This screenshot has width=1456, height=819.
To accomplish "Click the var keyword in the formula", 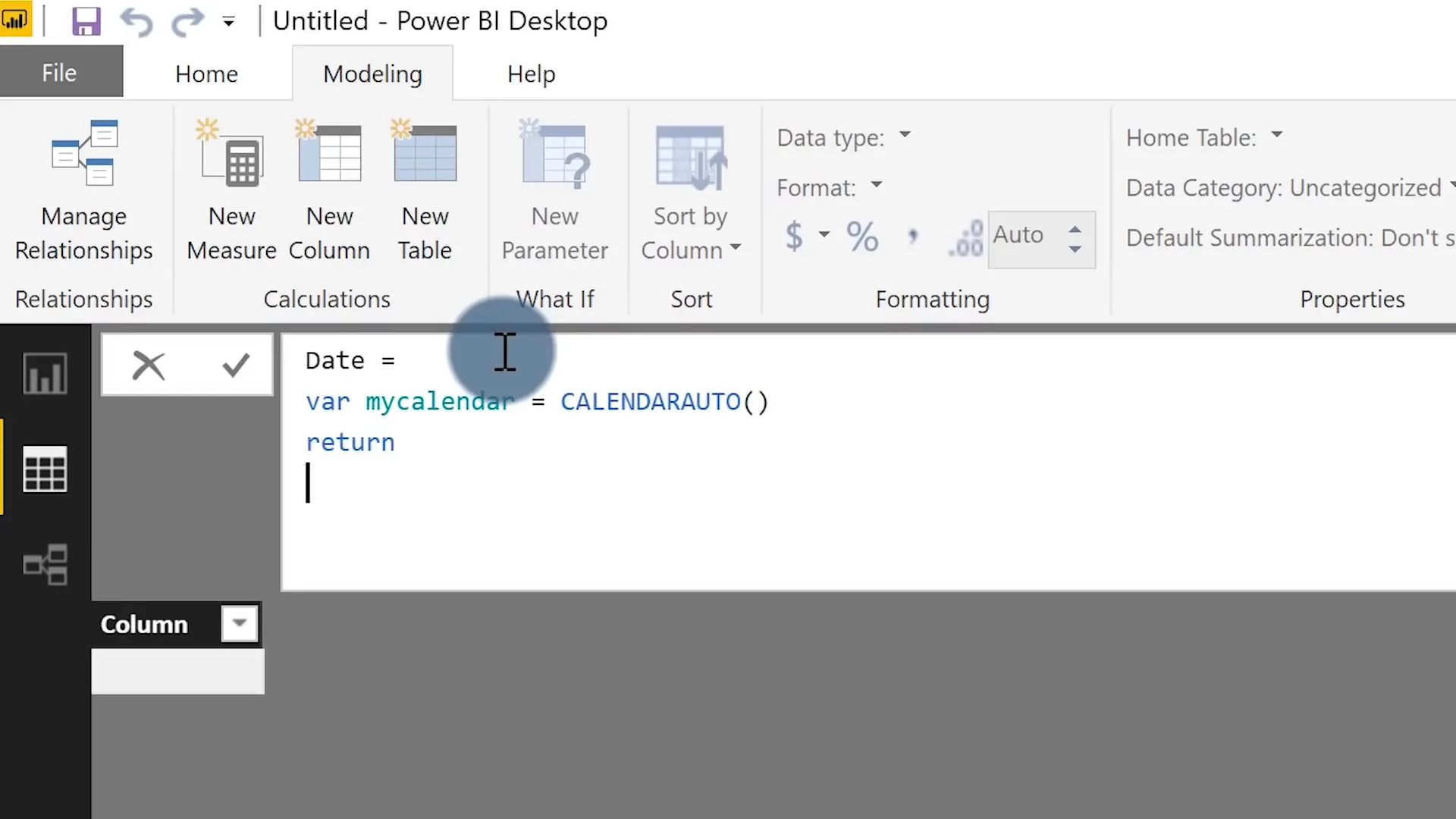I will point(328,402).
